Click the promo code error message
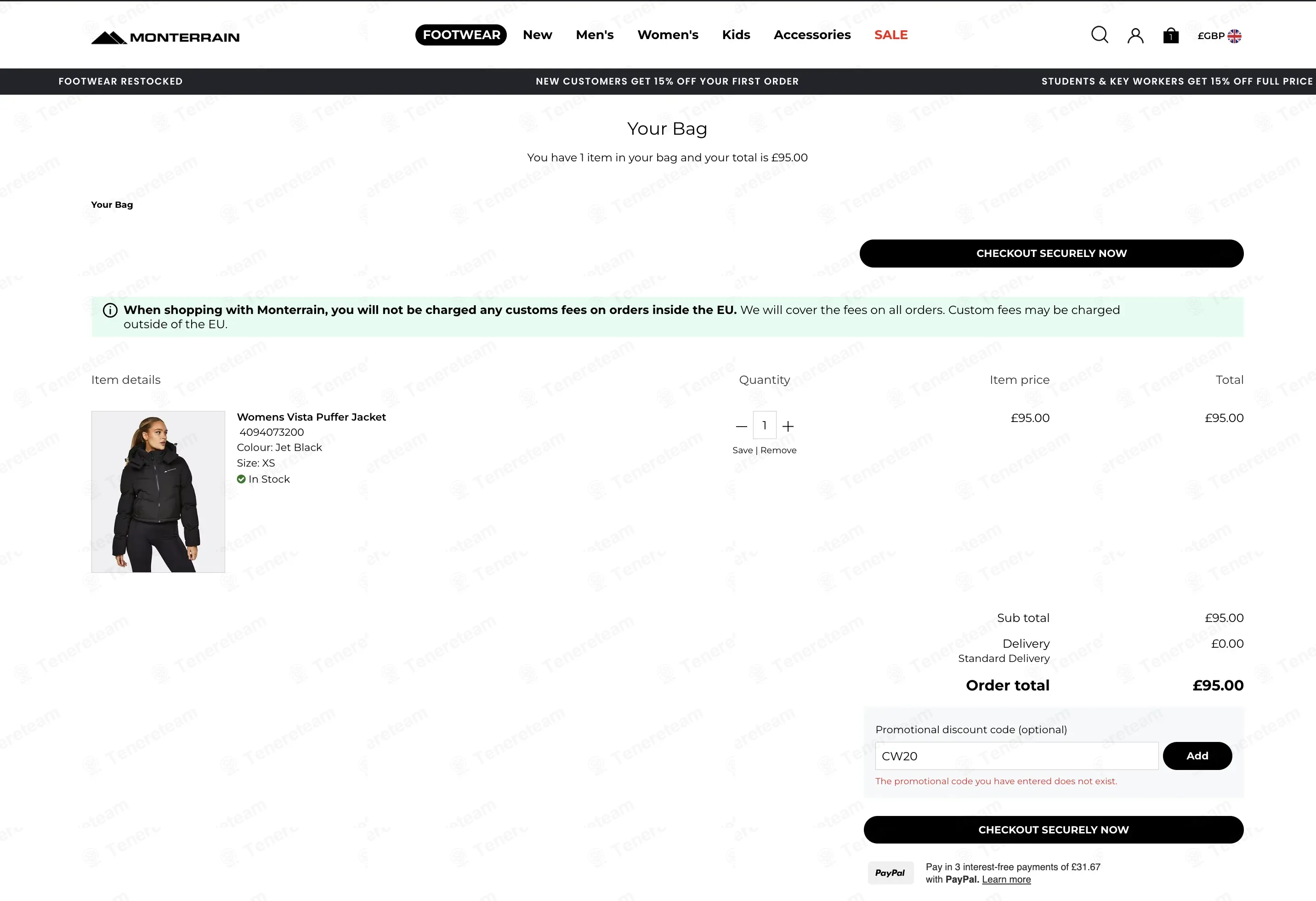1316x901 pixels. (996, 781)
